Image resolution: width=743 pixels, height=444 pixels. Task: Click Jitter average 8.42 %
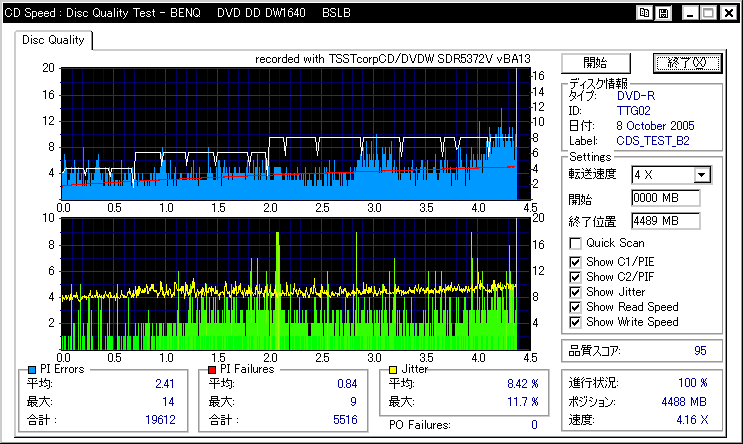click(523, 383)
